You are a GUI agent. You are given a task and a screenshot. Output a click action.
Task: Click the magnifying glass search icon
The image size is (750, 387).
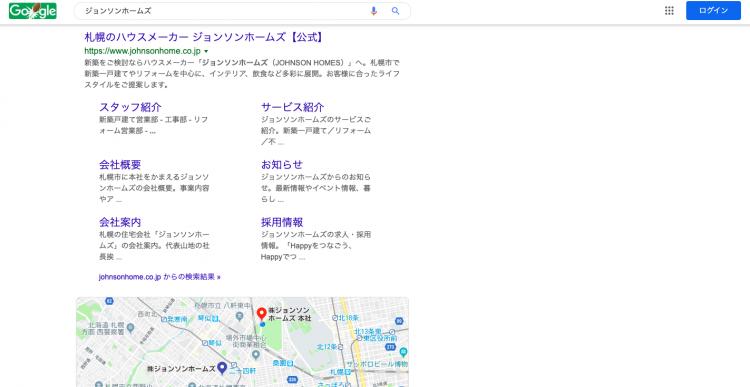tap(396, 11)
